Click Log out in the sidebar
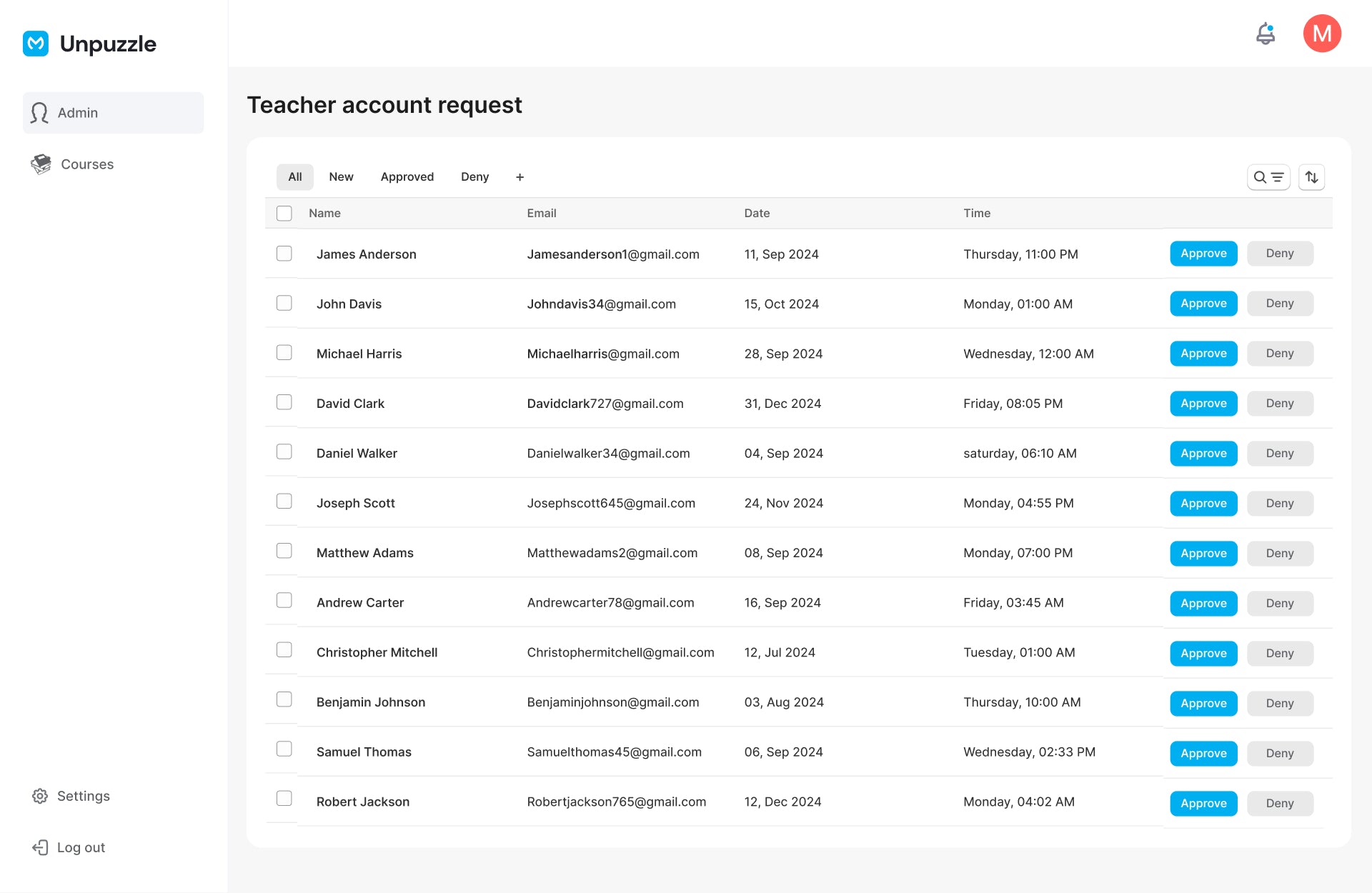The width and height of the screenshot is (1372, 893). (81, 847)
